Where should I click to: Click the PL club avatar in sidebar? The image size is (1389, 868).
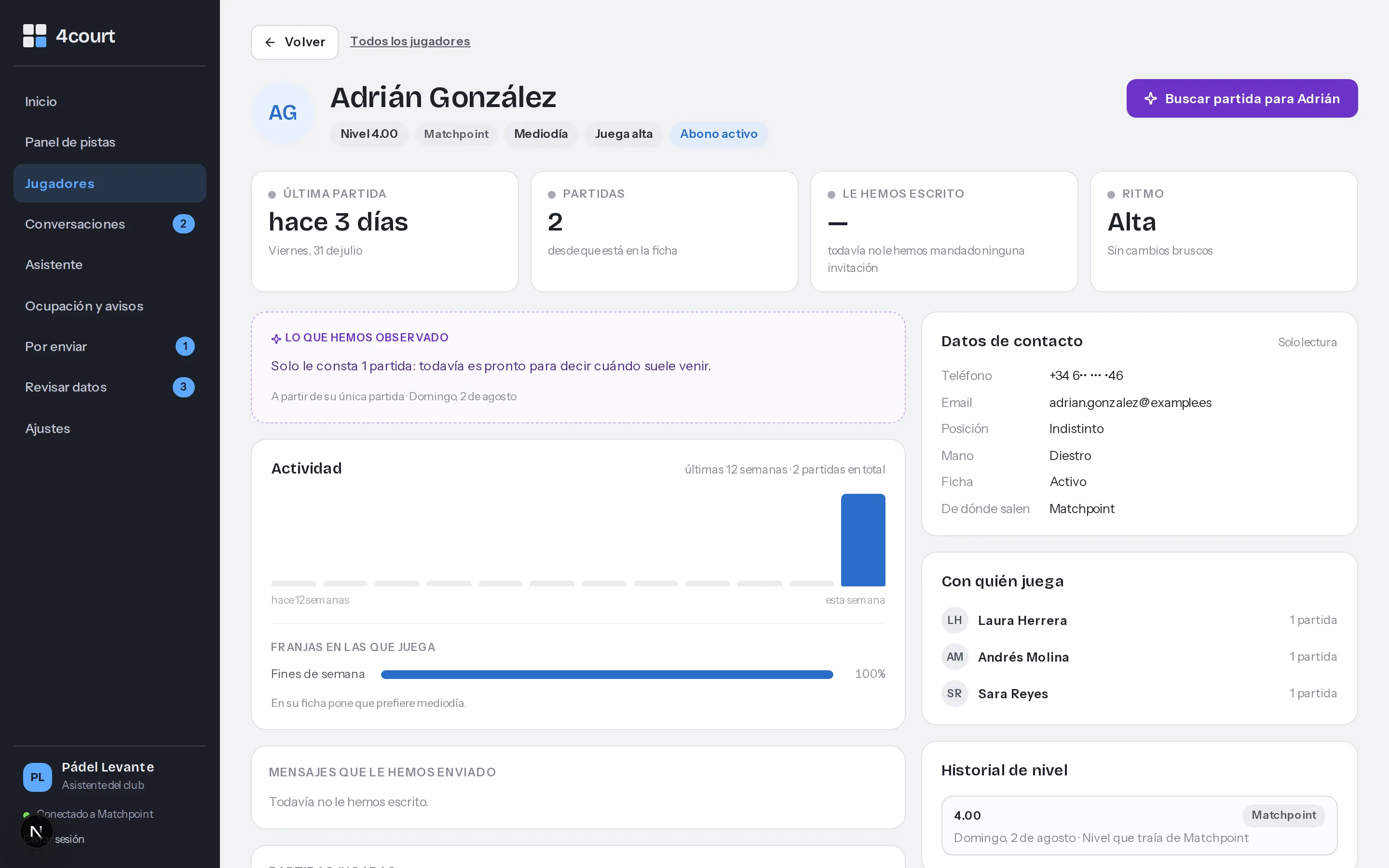37,777
